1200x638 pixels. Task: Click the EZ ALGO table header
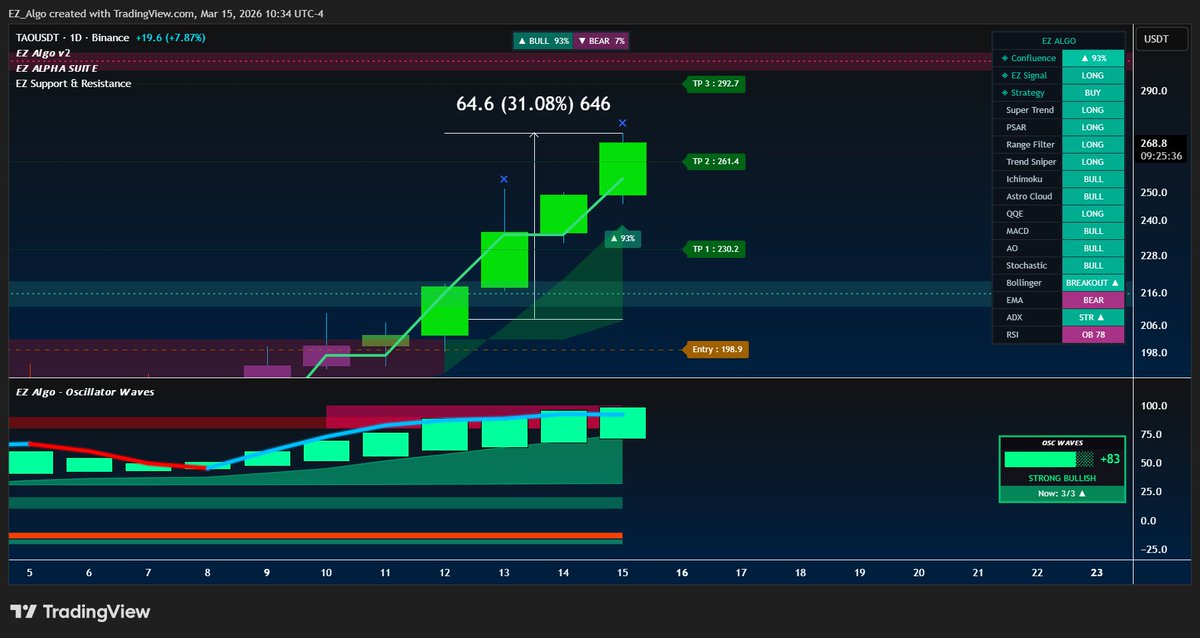(1059, 40)
